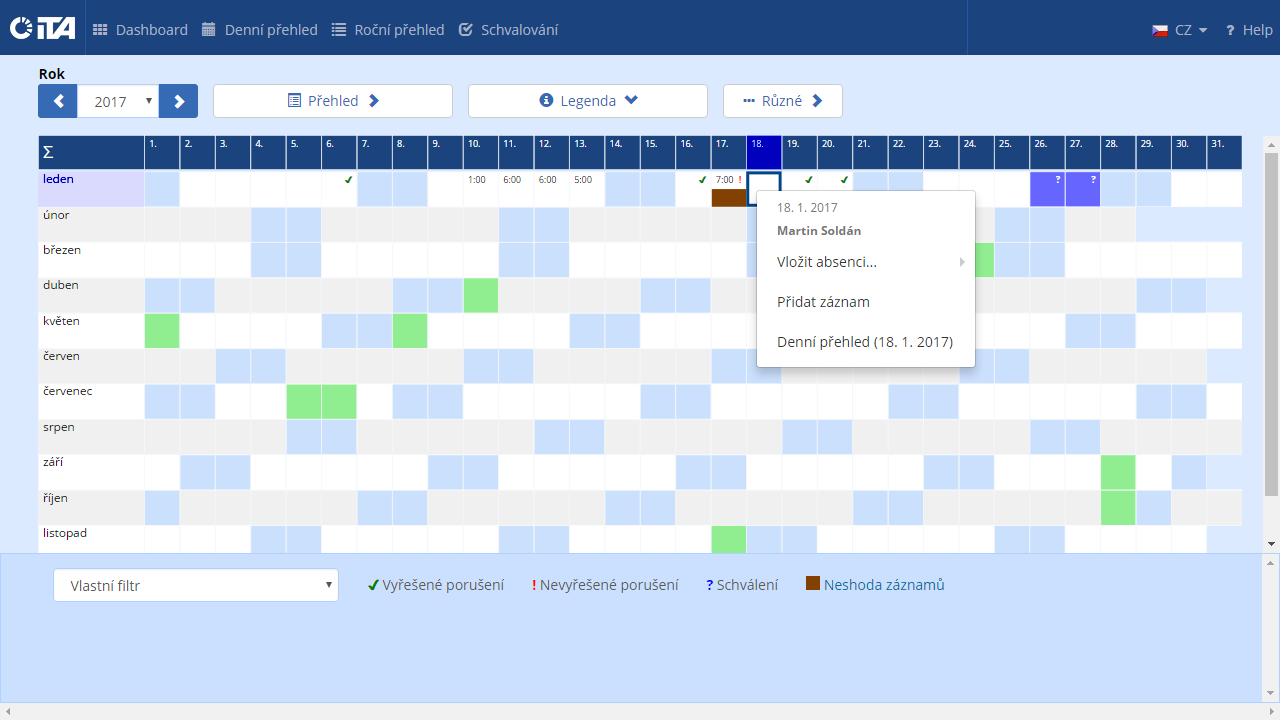Open Schvalování checkmark icon
Screen dimensions: 1280x720
point(466,30)
